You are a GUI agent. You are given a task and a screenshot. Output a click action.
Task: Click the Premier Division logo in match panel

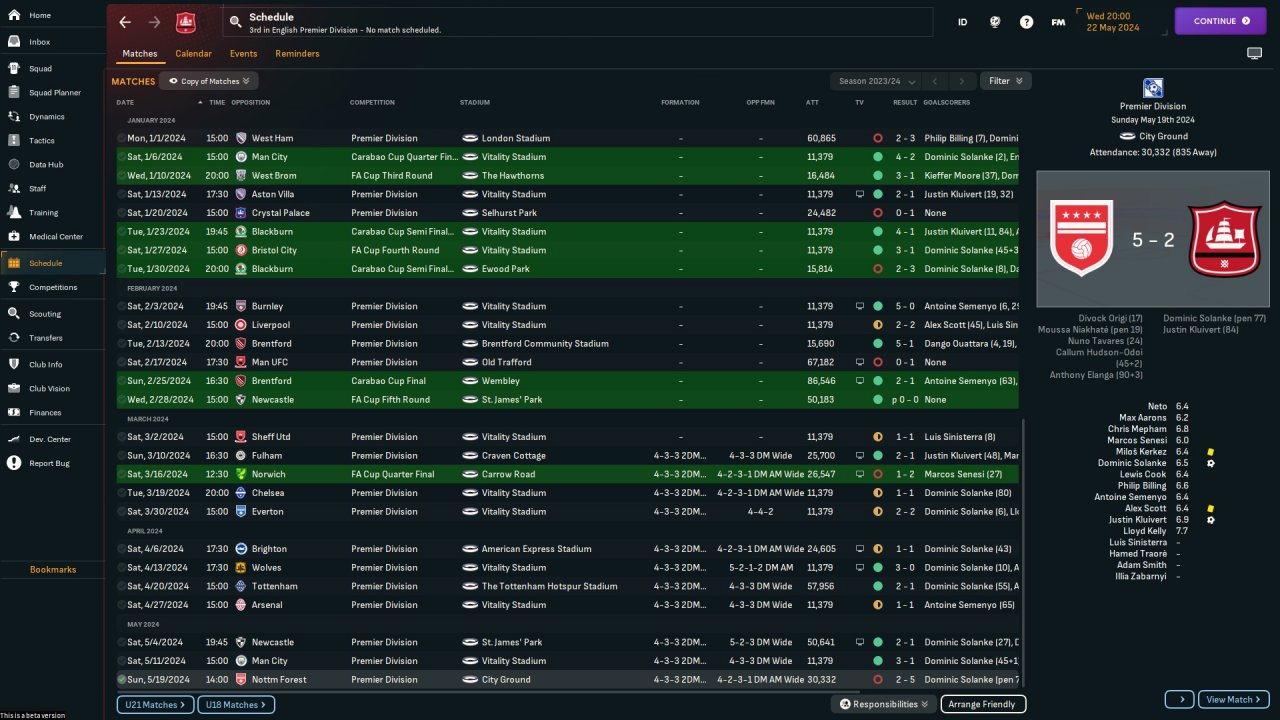(x=1153, y=88)
